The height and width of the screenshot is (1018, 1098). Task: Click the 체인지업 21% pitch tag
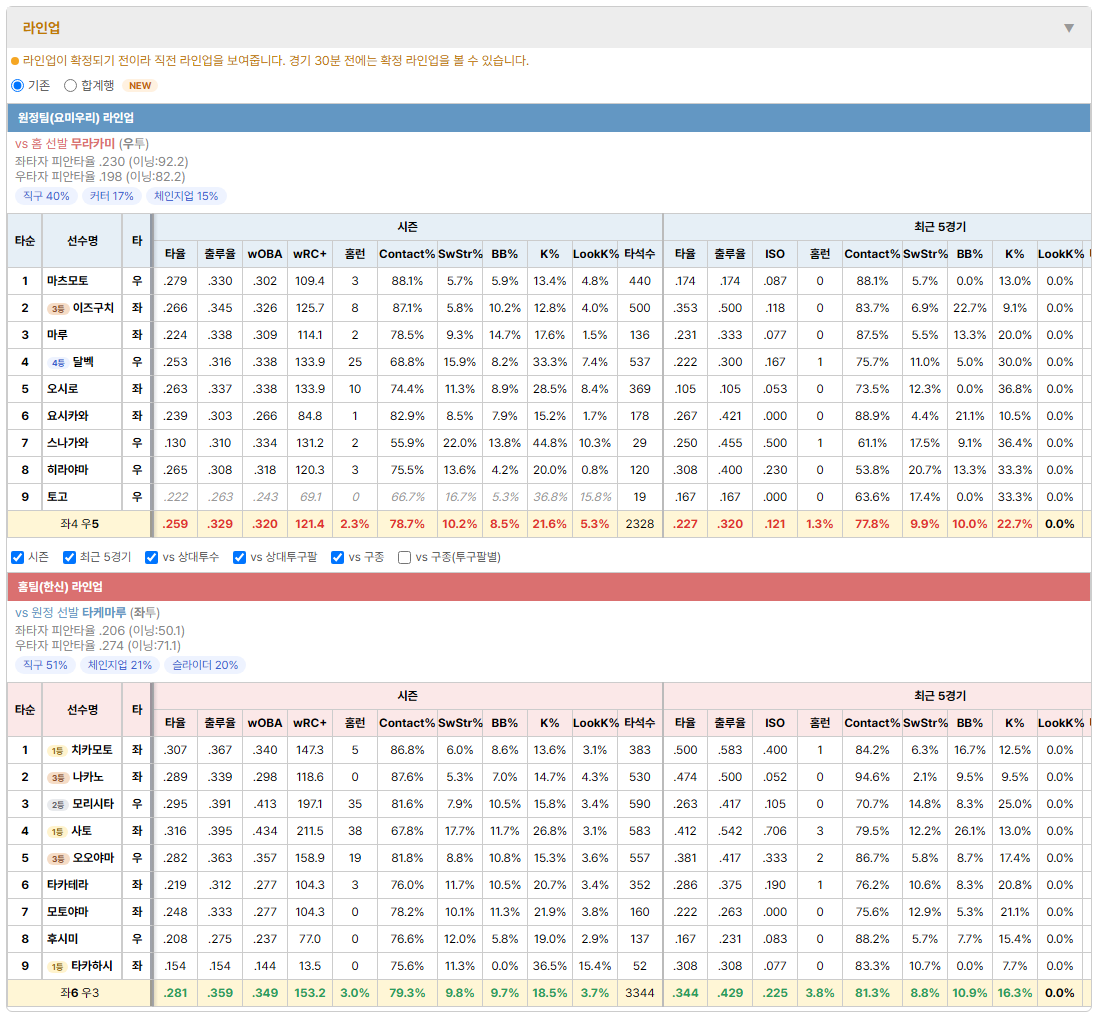(x=120, y=665)
